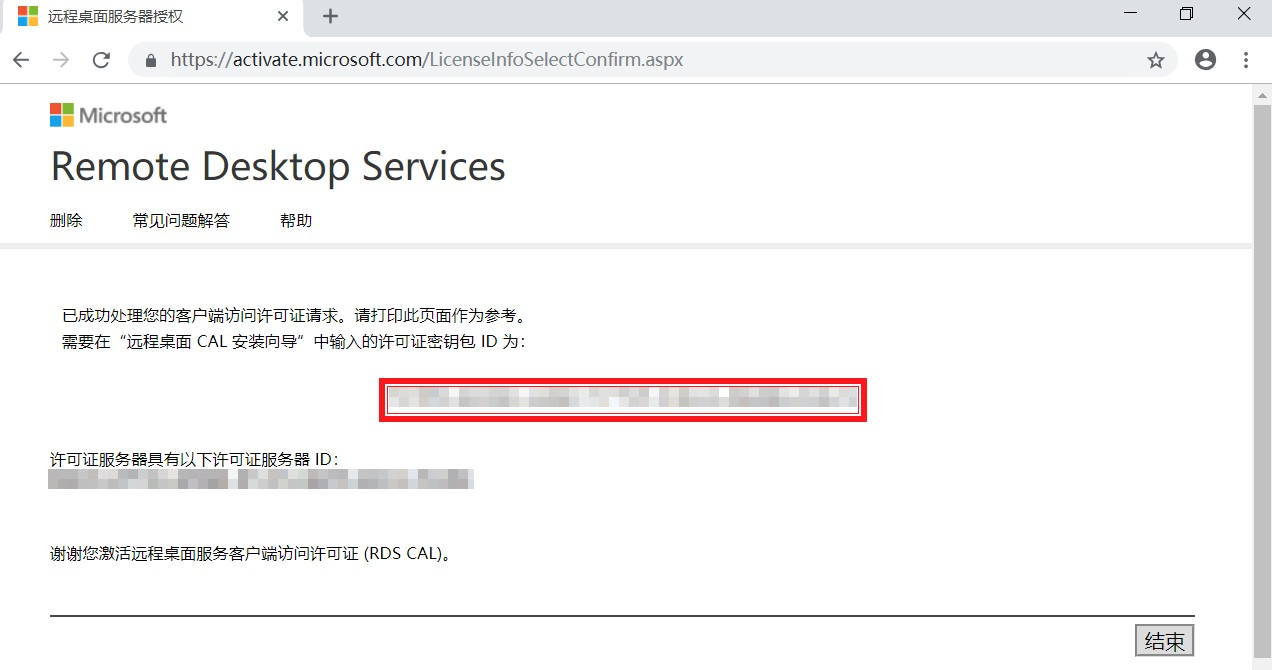Screen dimensions: 1272x670
Task: Click the forward navigation arrow
Action: pos(61,60)
